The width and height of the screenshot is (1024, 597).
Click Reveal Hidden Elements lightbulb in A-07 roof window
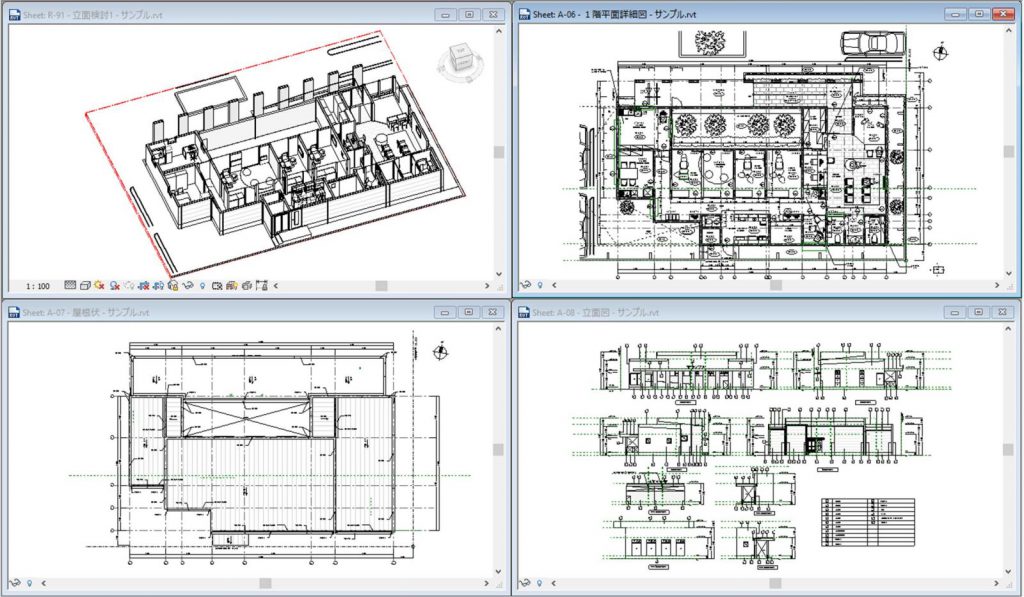[x=30, y=582]
